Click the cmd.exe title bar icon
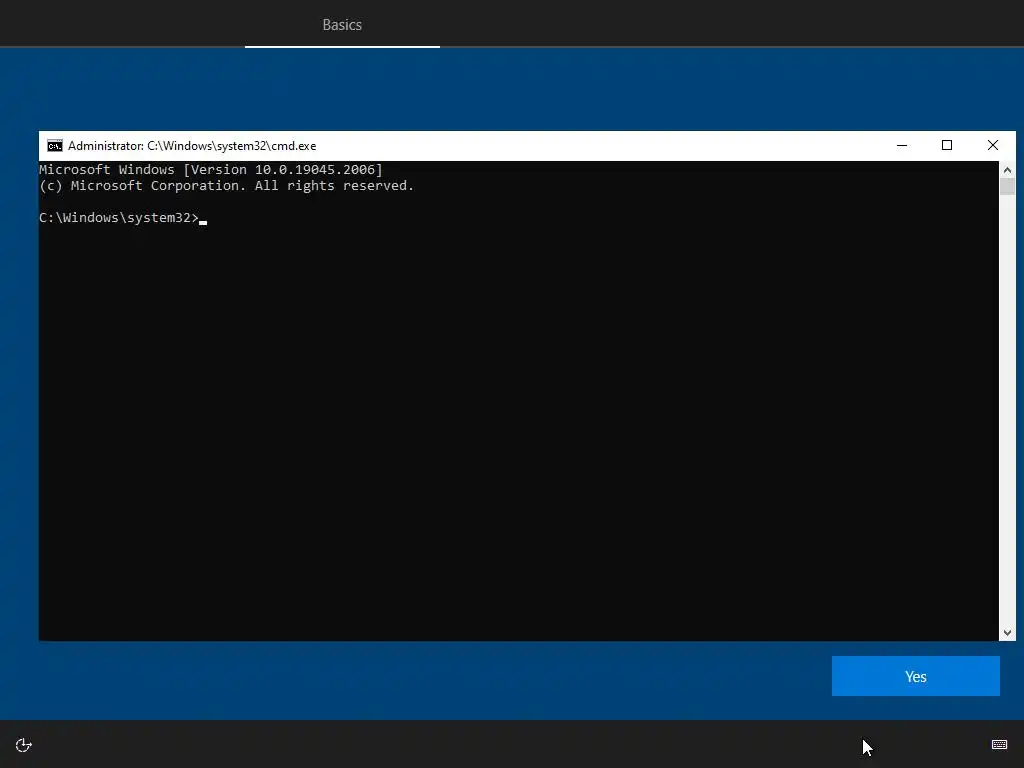Image resolution: width=1024 pixels, height=768 pixels. 55,146
